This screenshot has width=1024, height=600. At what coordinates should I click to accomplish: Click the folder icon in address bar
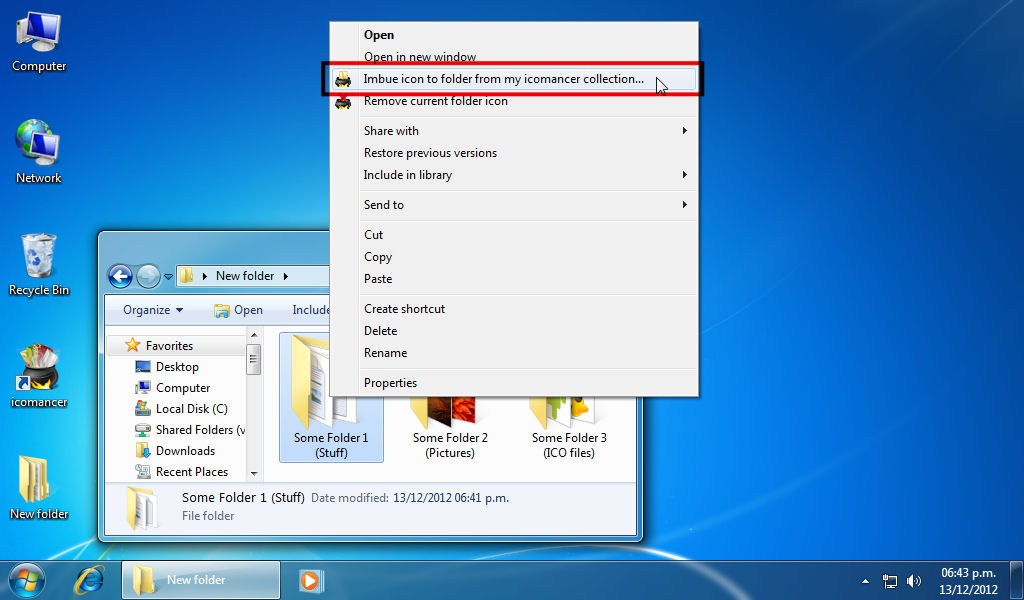click(x=186, y=276)
